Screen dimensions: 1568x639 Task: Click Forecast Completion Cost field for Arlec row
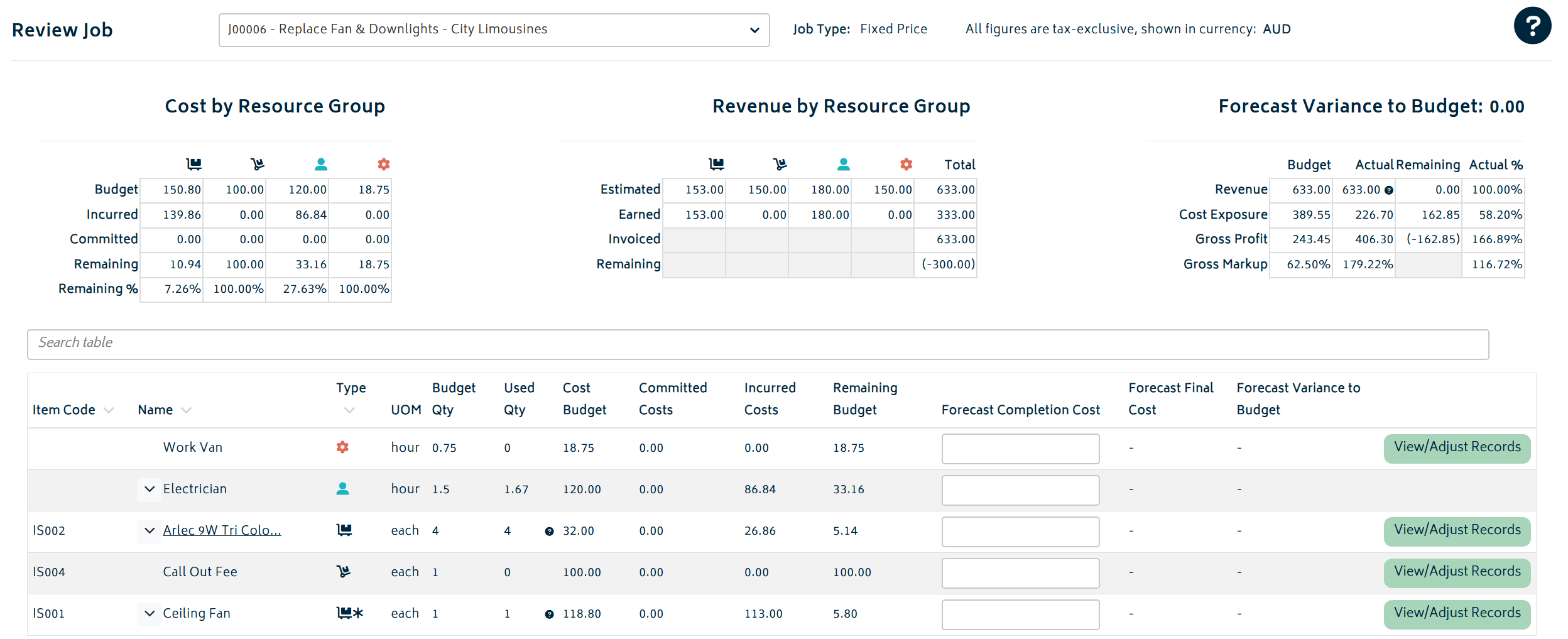[x=1020, y=532]
